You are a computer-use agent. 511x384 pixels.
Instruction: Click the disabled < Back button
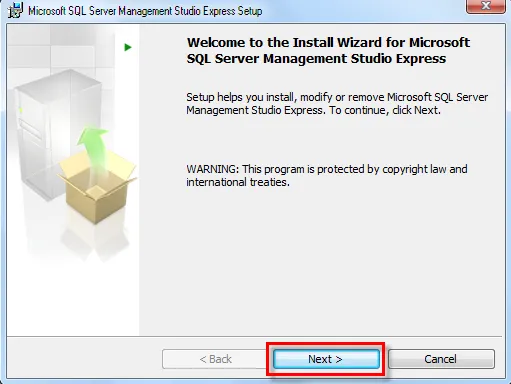point(215,359)
